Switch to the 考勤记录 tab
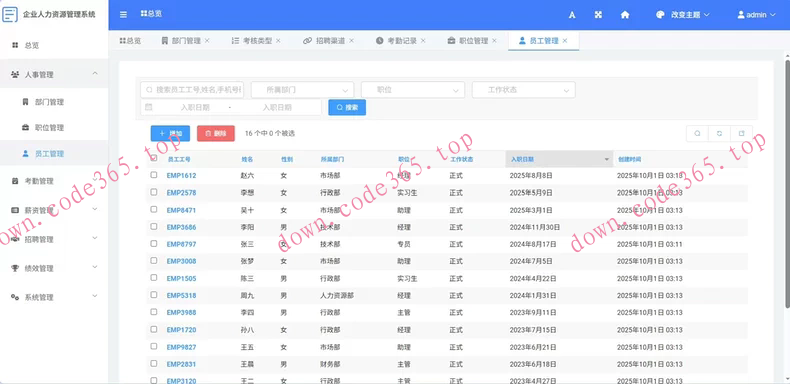790x384 pixels. pyautogui.click(x=401, y=41)
